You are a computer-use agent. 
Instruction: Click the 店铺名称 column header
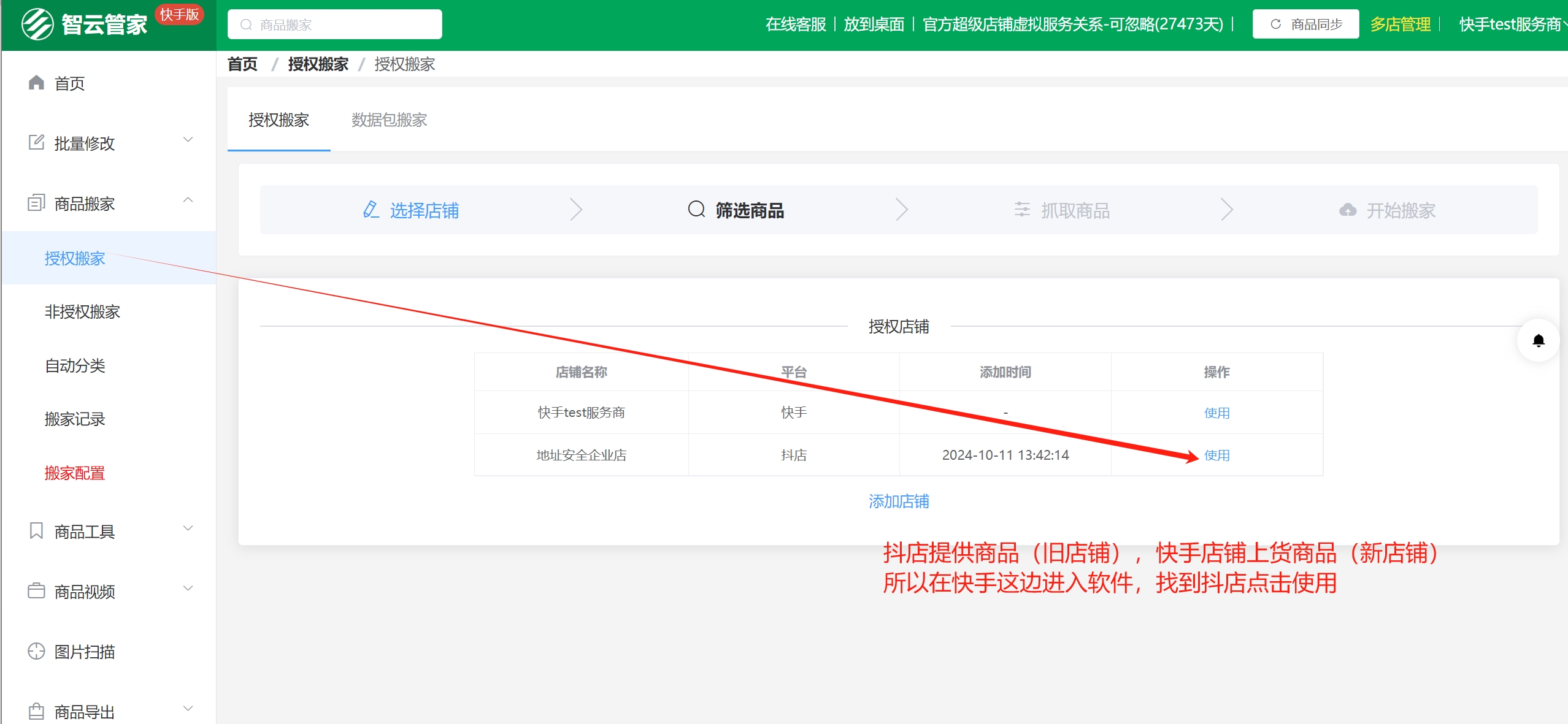[x=582, y=372]
